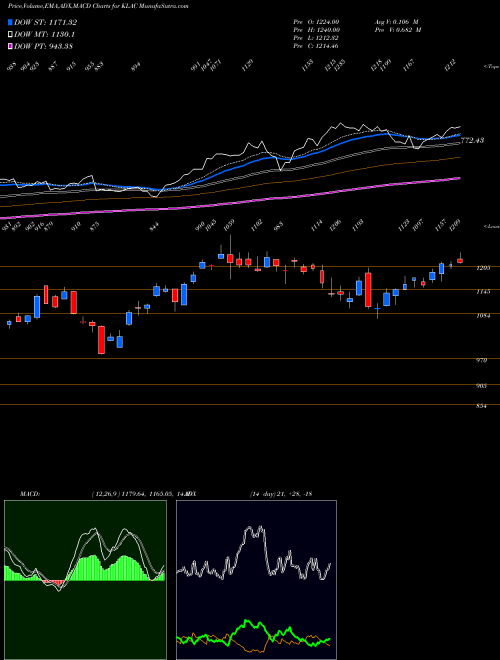Click the 1054 price level label
The height and width of the screenshot is (660, 500).
click(x=483, y=315)
